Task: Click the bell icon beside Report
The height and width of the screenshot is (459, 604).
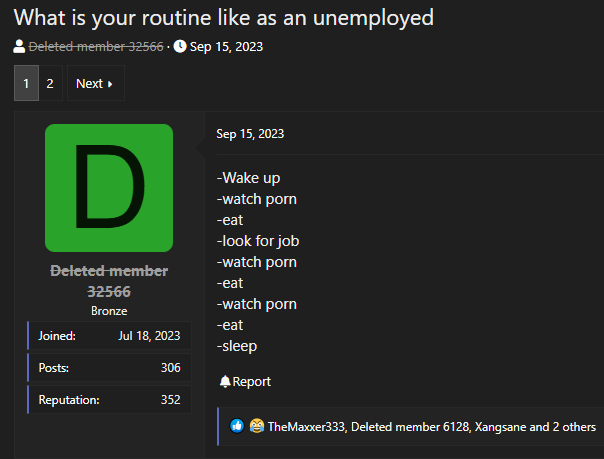Action: (x=225, y=381)
